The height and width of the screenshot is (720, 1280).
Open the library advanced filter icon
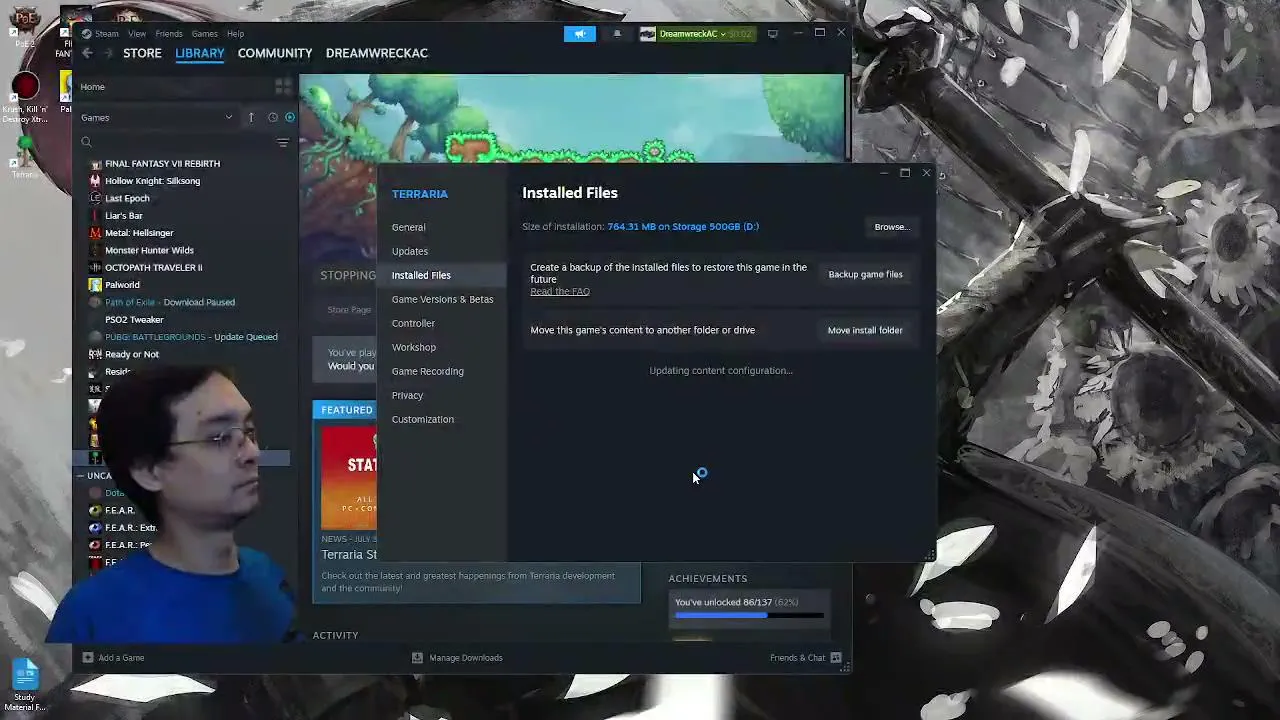click(283, 143)
